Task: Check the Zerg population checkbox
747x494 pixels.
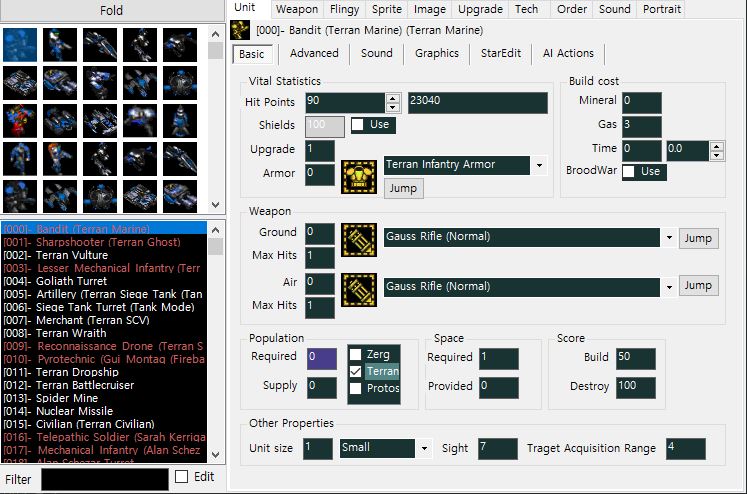Action: coord(355,354)
